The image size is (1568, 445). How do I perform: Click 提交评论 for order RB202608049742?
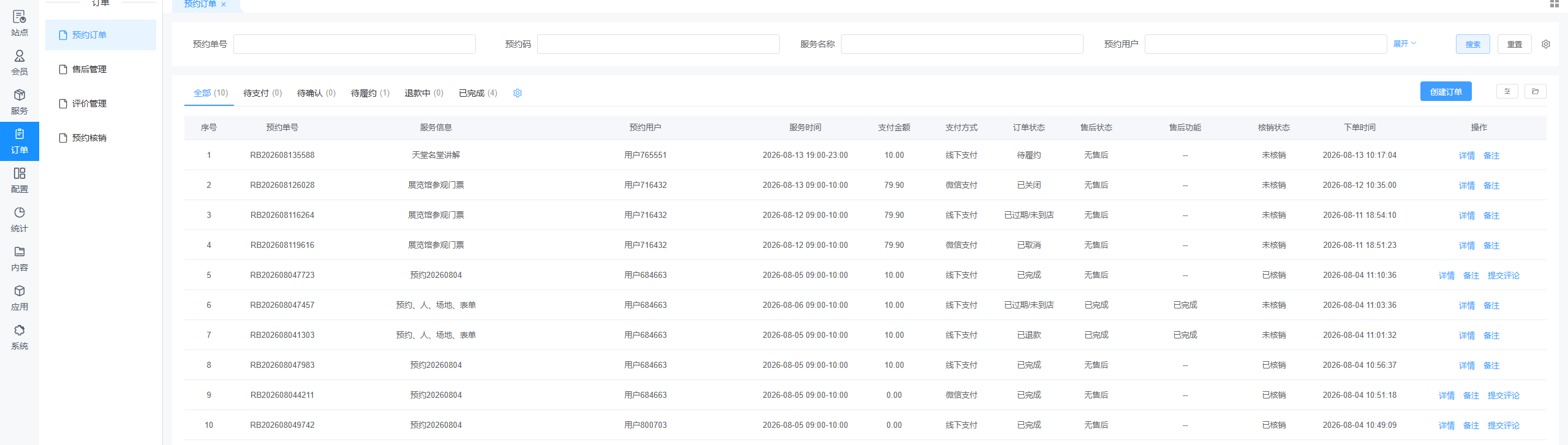[1504, 425]
